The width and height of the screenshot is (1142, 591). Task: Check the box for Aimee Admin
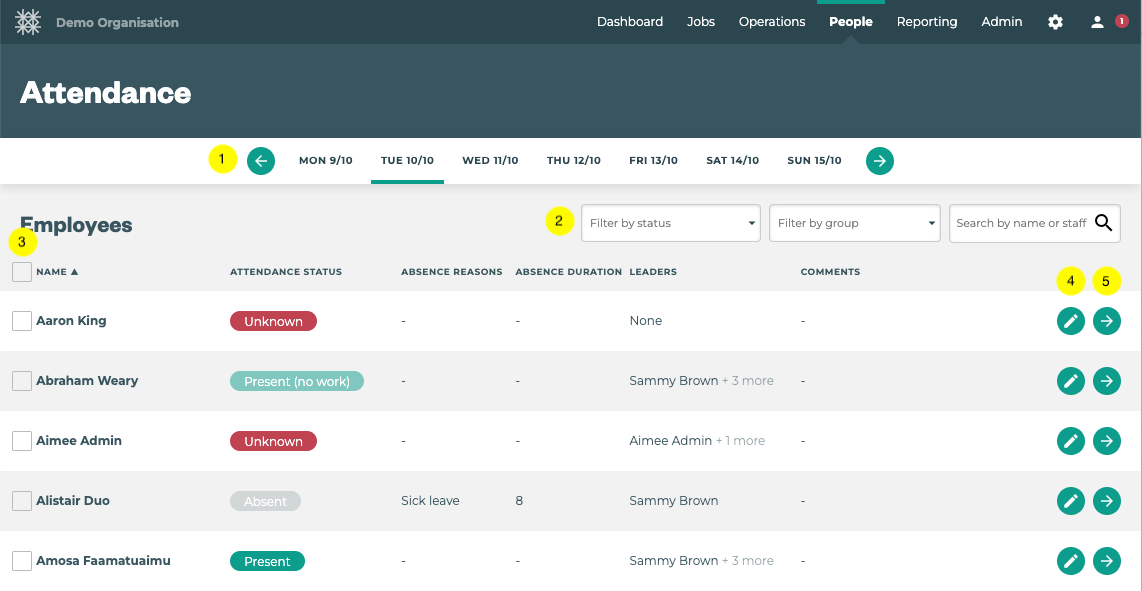point(22,441)
